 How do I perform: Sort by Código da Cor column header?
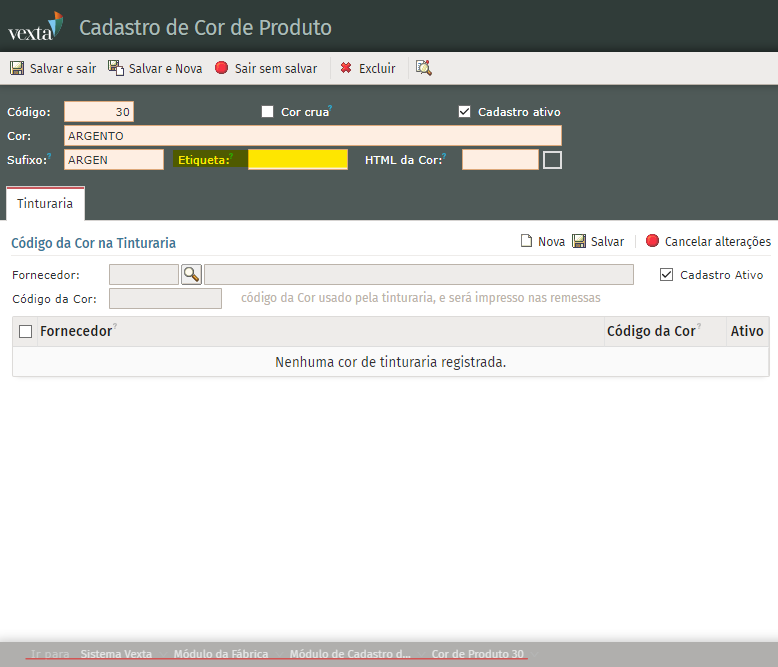(650, 332)
